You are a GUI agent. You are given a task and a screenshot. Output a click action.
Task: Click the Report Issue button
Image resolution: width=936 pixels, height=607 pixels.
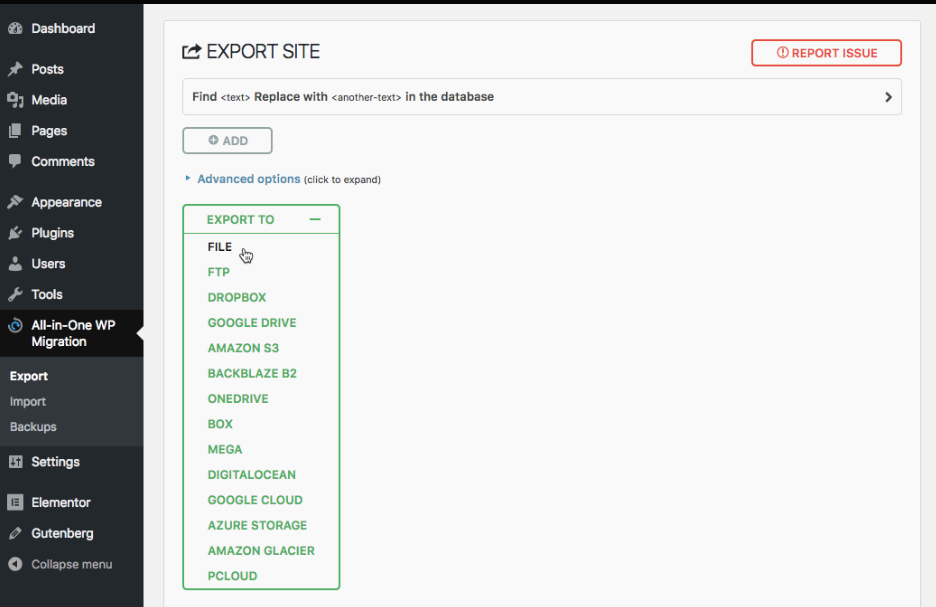pos(826,53)
